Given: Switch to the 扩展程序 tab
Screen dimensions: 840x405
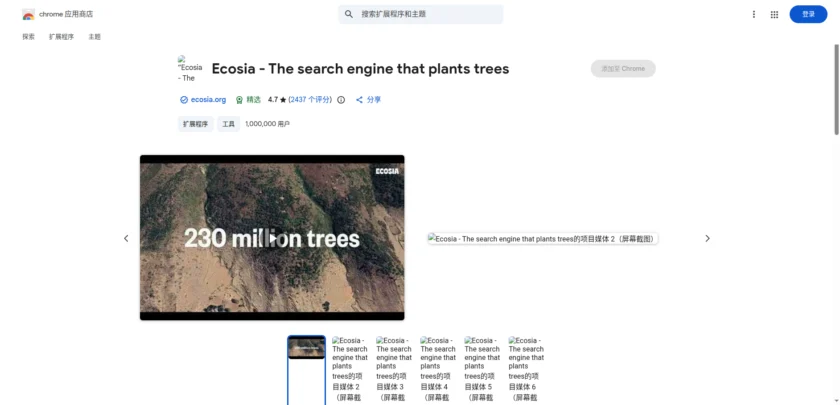Looking at the screenshot, I should pyautogui.click(x=61, y=37).
